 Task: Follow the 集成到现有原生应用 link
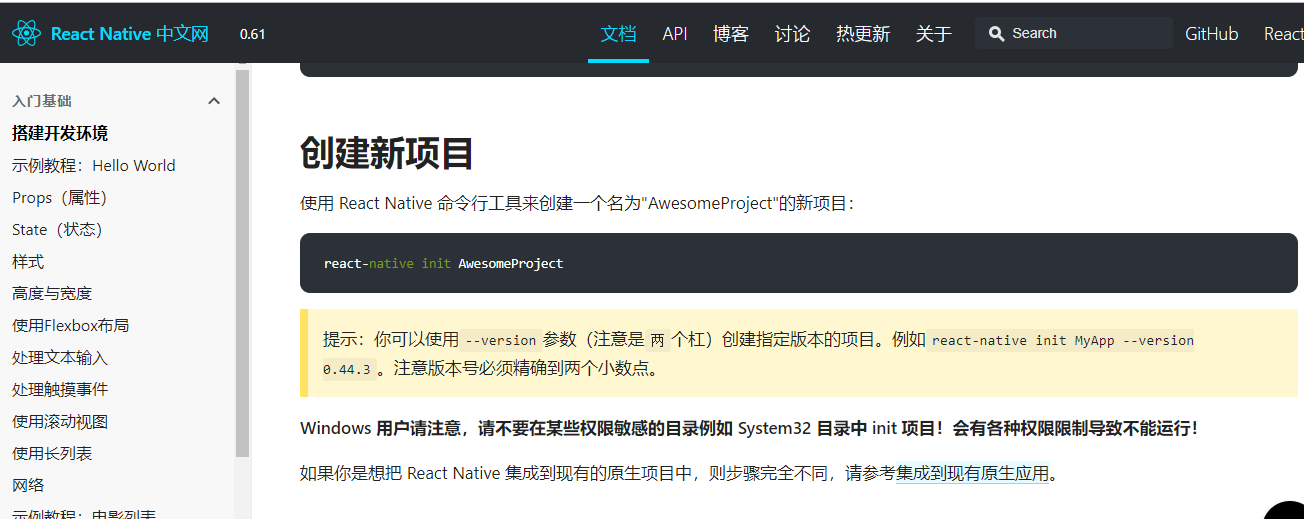click(971, 473)
